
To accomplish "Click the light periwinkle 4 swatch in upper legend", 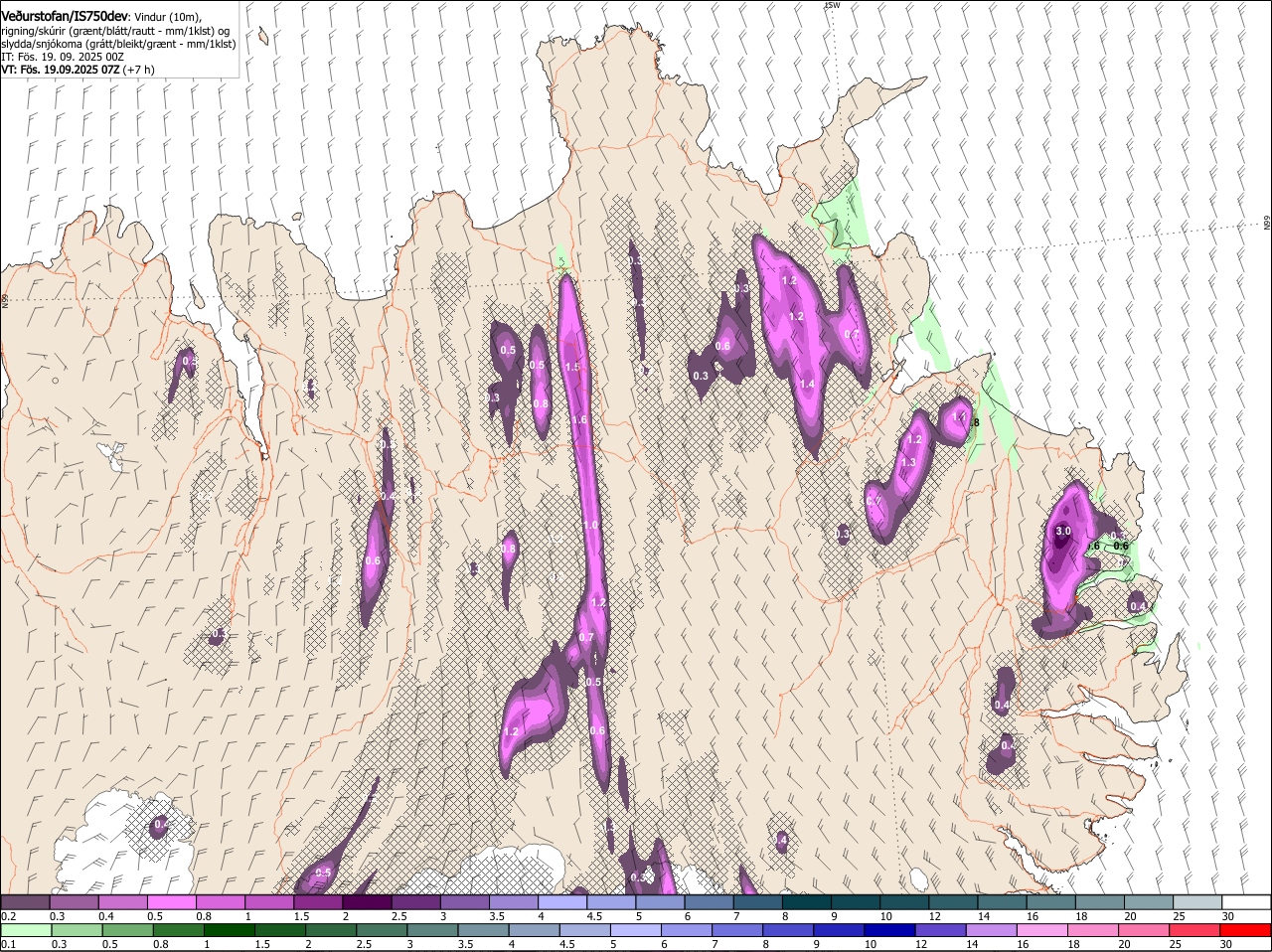I will click(562, 901).
